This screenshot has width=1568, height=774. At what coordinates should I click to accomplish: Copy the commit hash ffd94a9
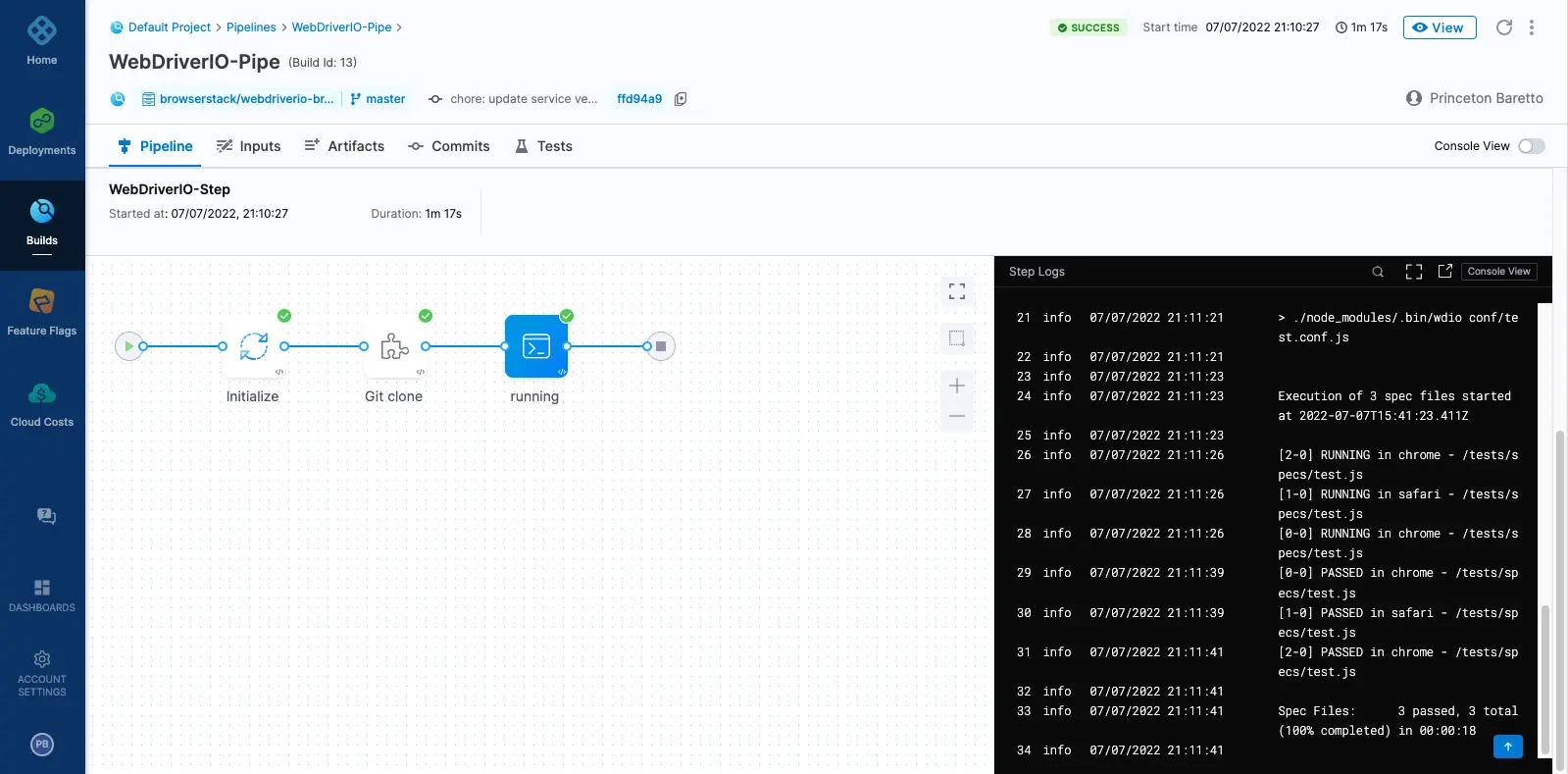(681, 99)
